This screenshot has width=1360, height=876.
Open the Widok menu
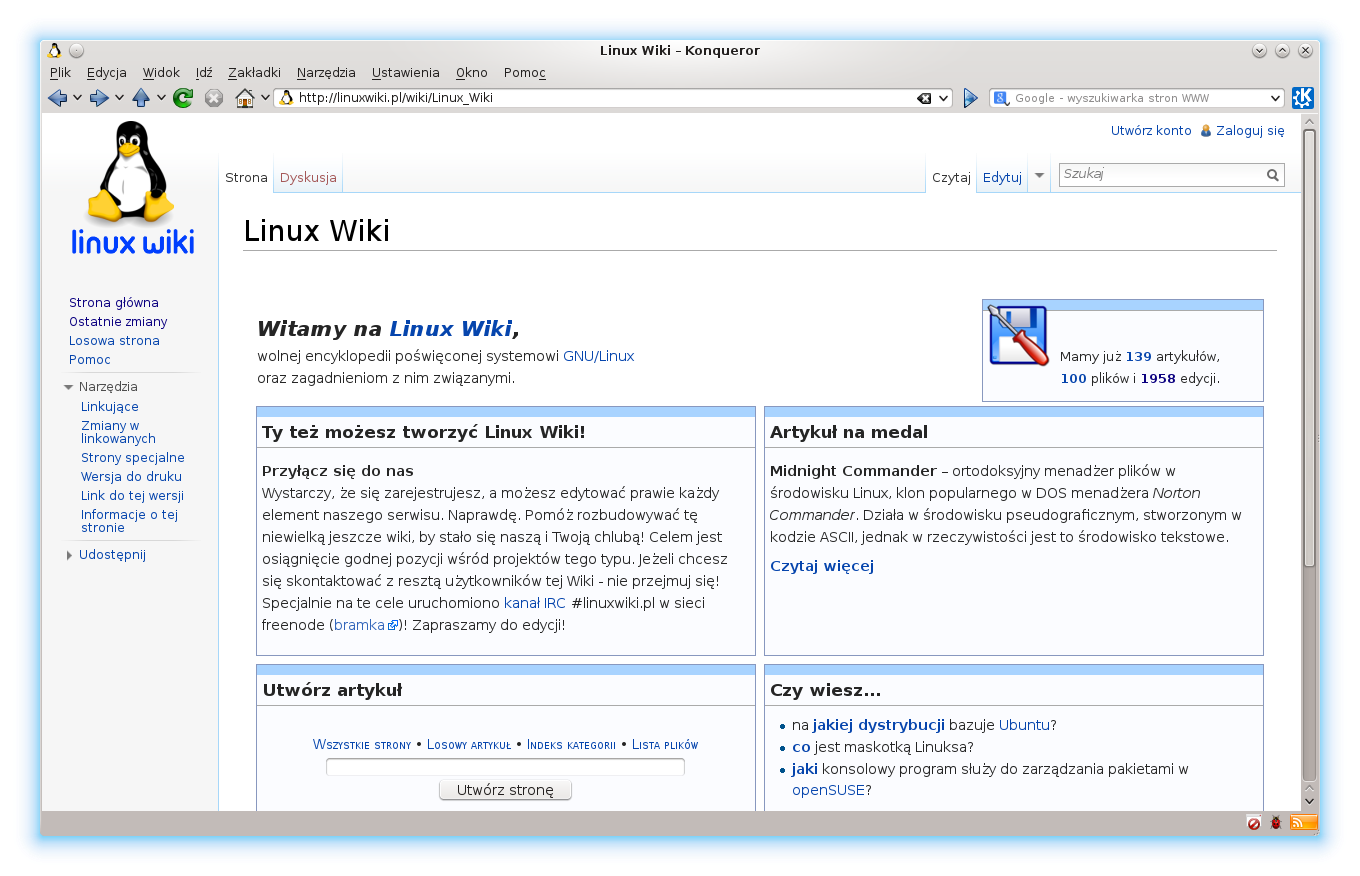(161, 72)
